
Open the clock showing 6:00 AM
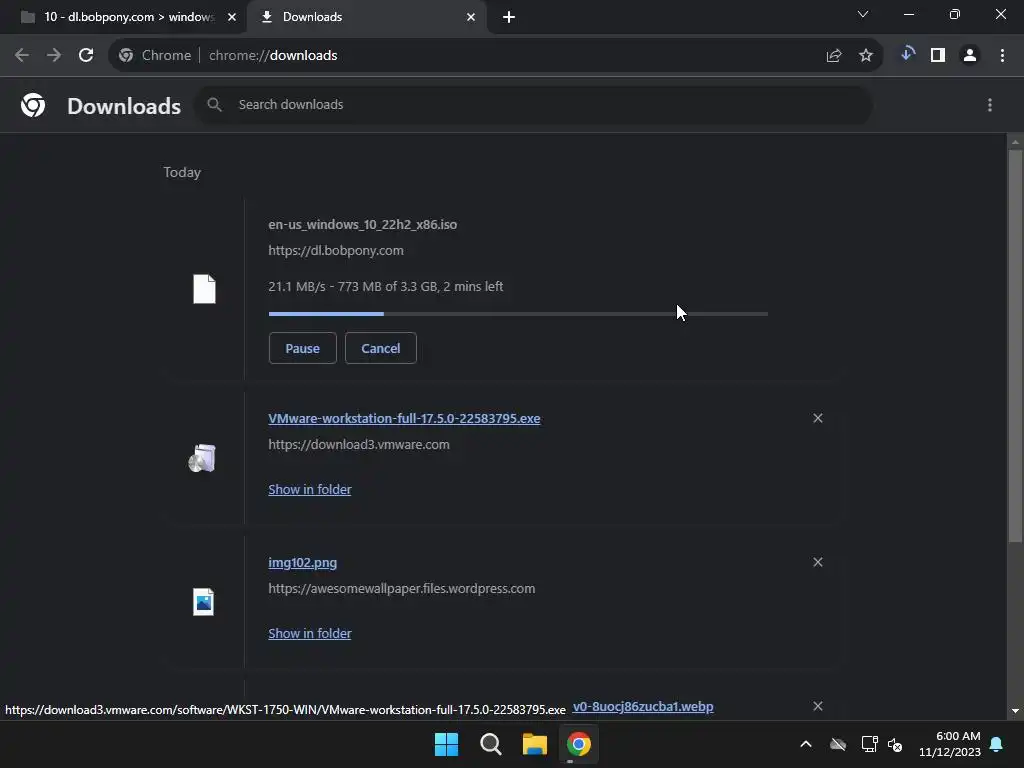(950, 744)
